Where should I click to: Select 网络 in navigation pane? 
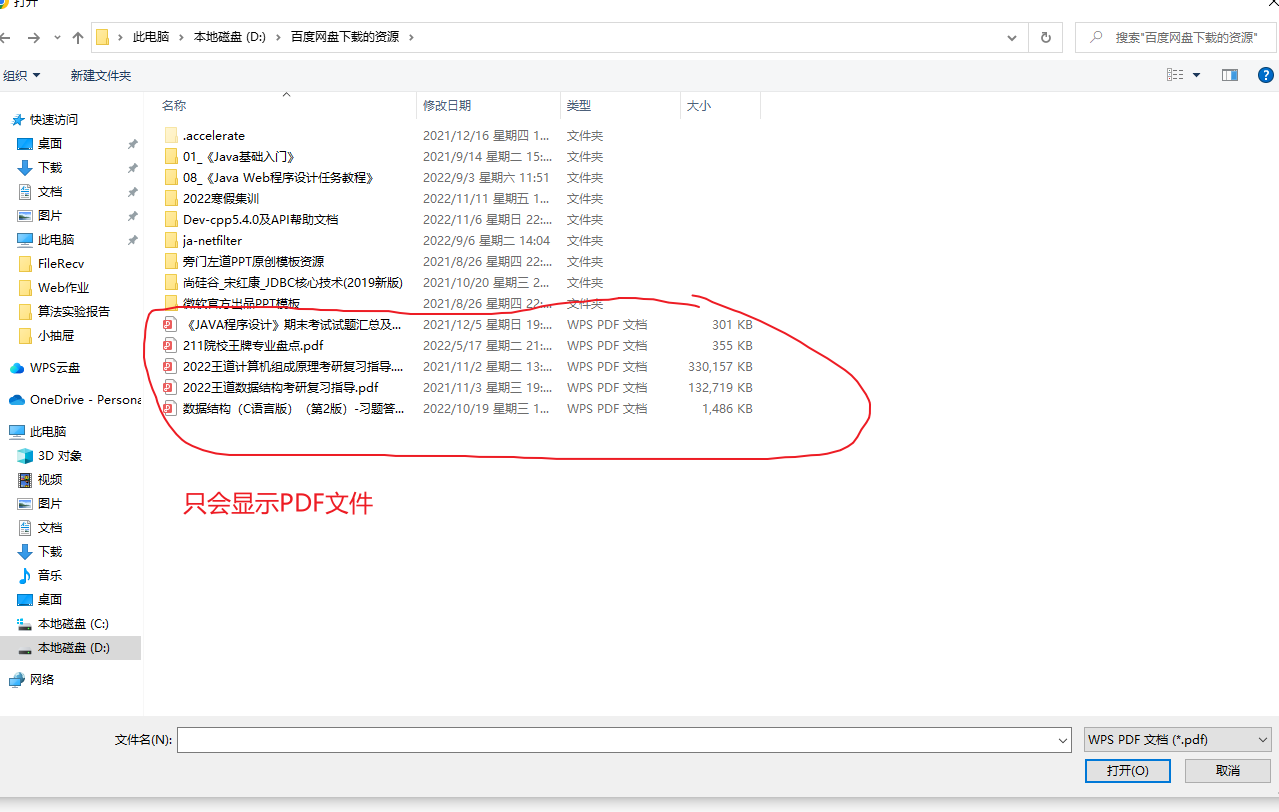click(42, 679)
